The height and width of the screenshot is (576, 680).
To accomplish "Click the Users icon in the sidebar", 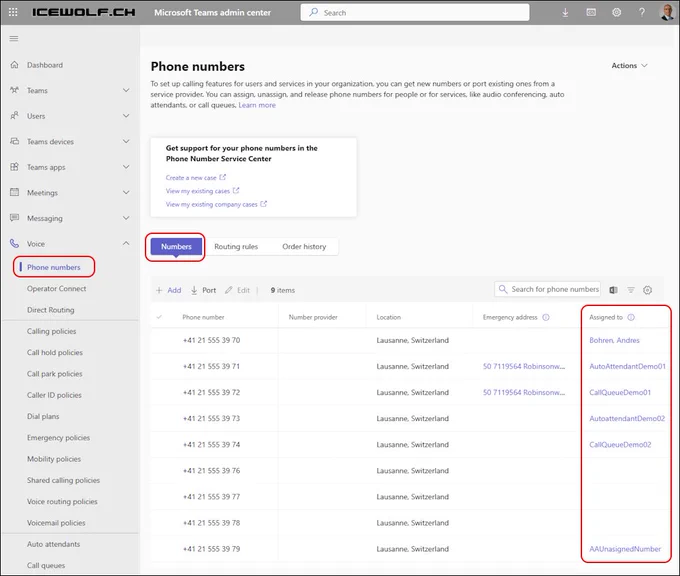I will point(14,116).
